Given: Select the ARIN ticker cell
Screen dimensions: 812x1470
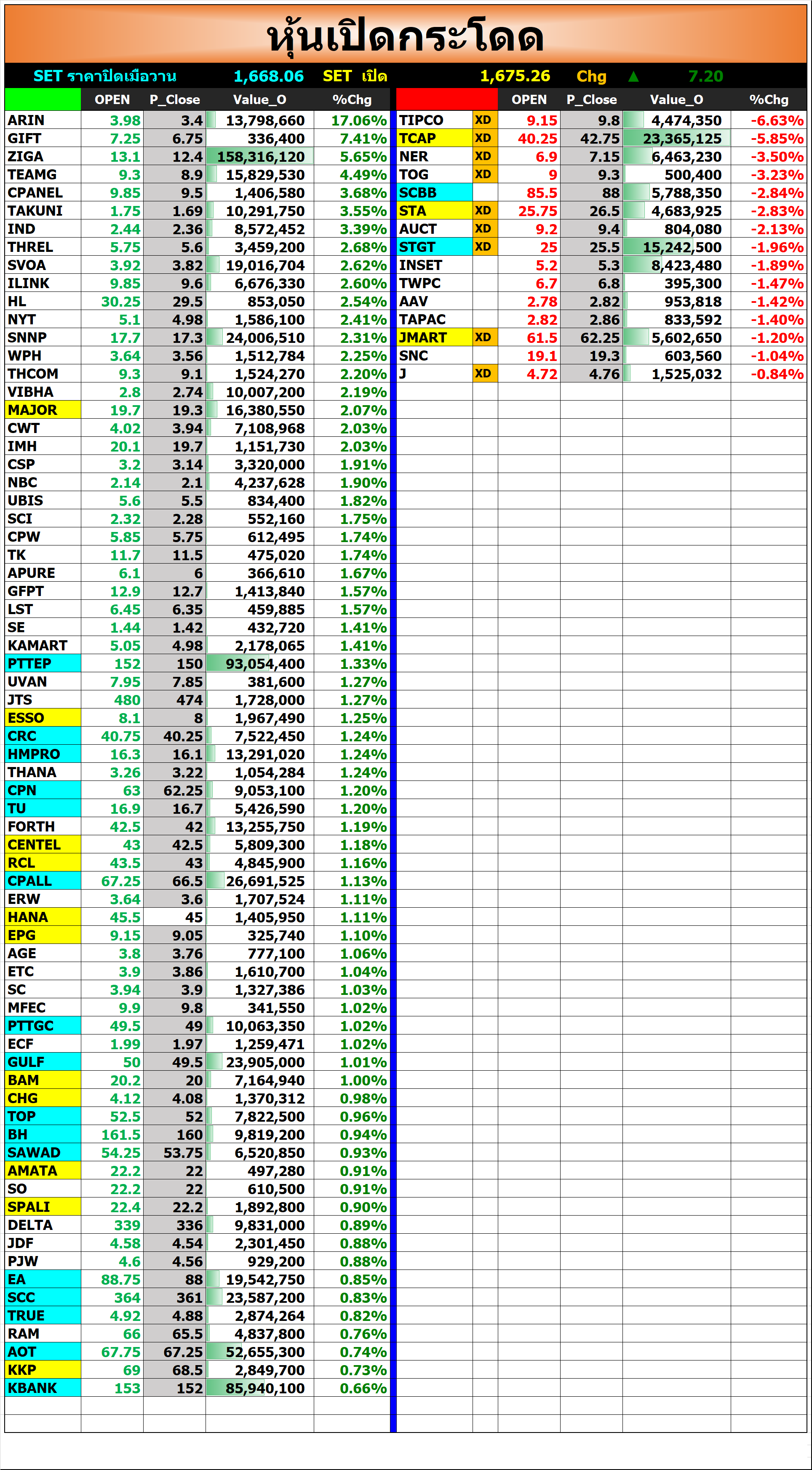Looking at the screenshot, I should [x=43, y=120].
